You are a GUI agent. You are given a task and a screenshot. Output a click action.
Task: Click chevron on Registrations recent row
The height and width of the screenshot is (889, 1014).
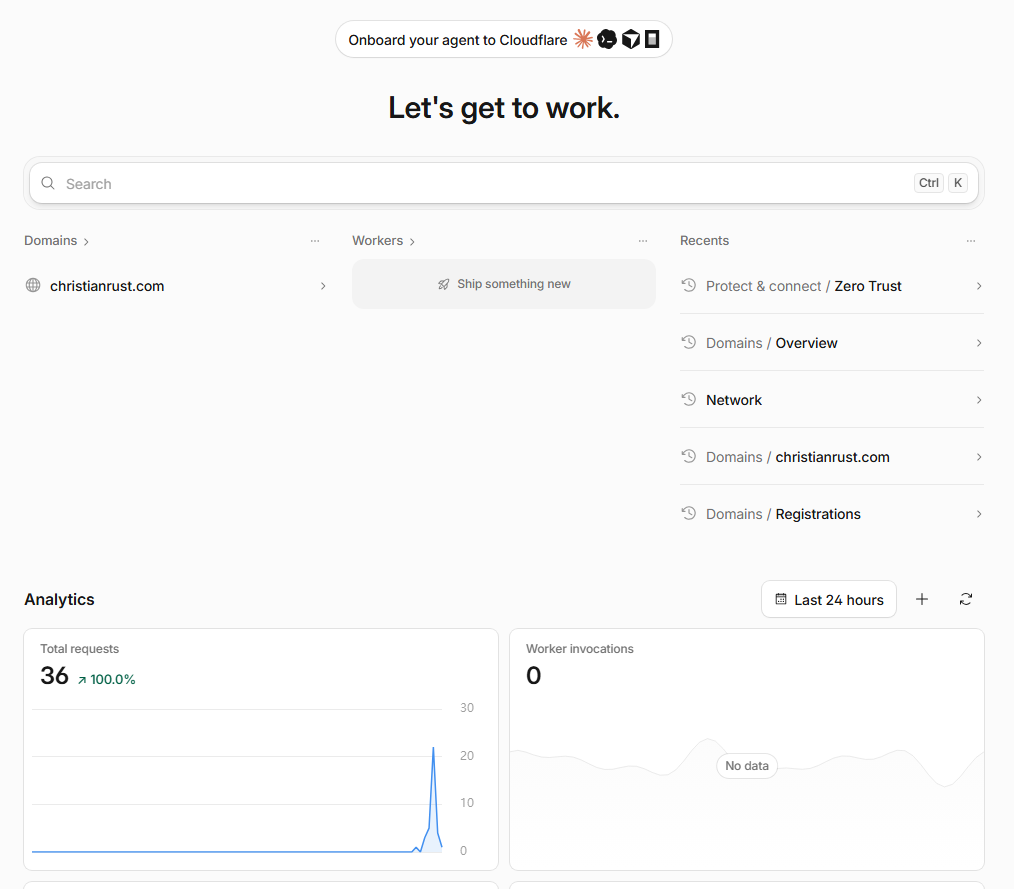point(978,513)
